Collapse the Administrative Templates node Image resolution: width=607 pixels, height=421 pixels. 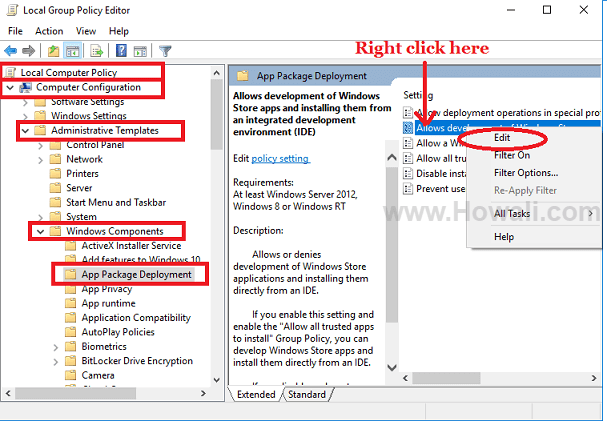pos(26,131)
